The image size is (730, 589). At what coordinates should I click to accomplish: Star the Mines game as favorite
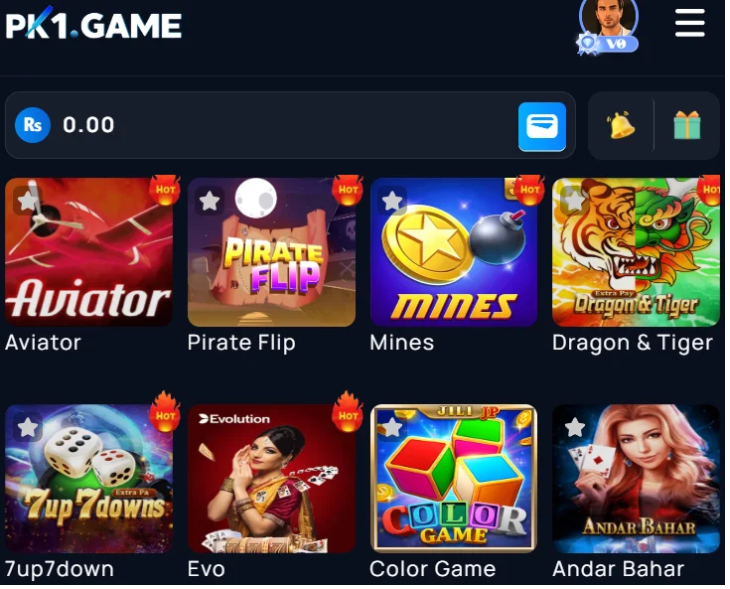point(392,201)
